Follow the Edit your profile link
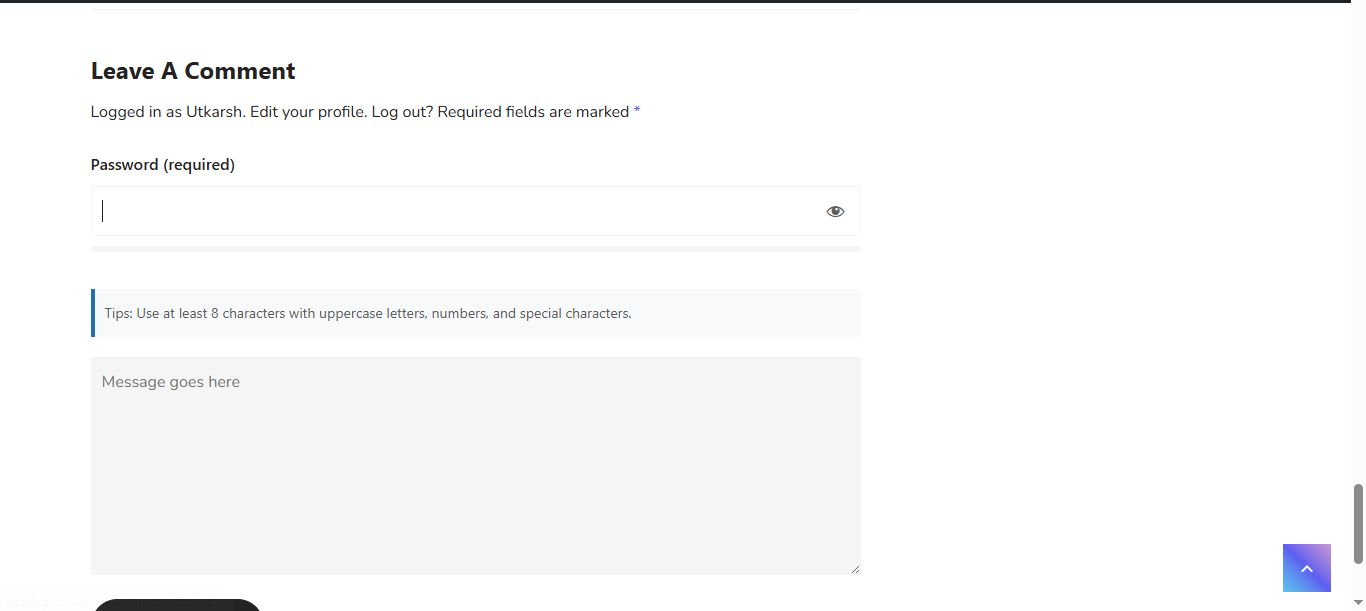Screen dimensions: 1366x611 click(307, 112)
